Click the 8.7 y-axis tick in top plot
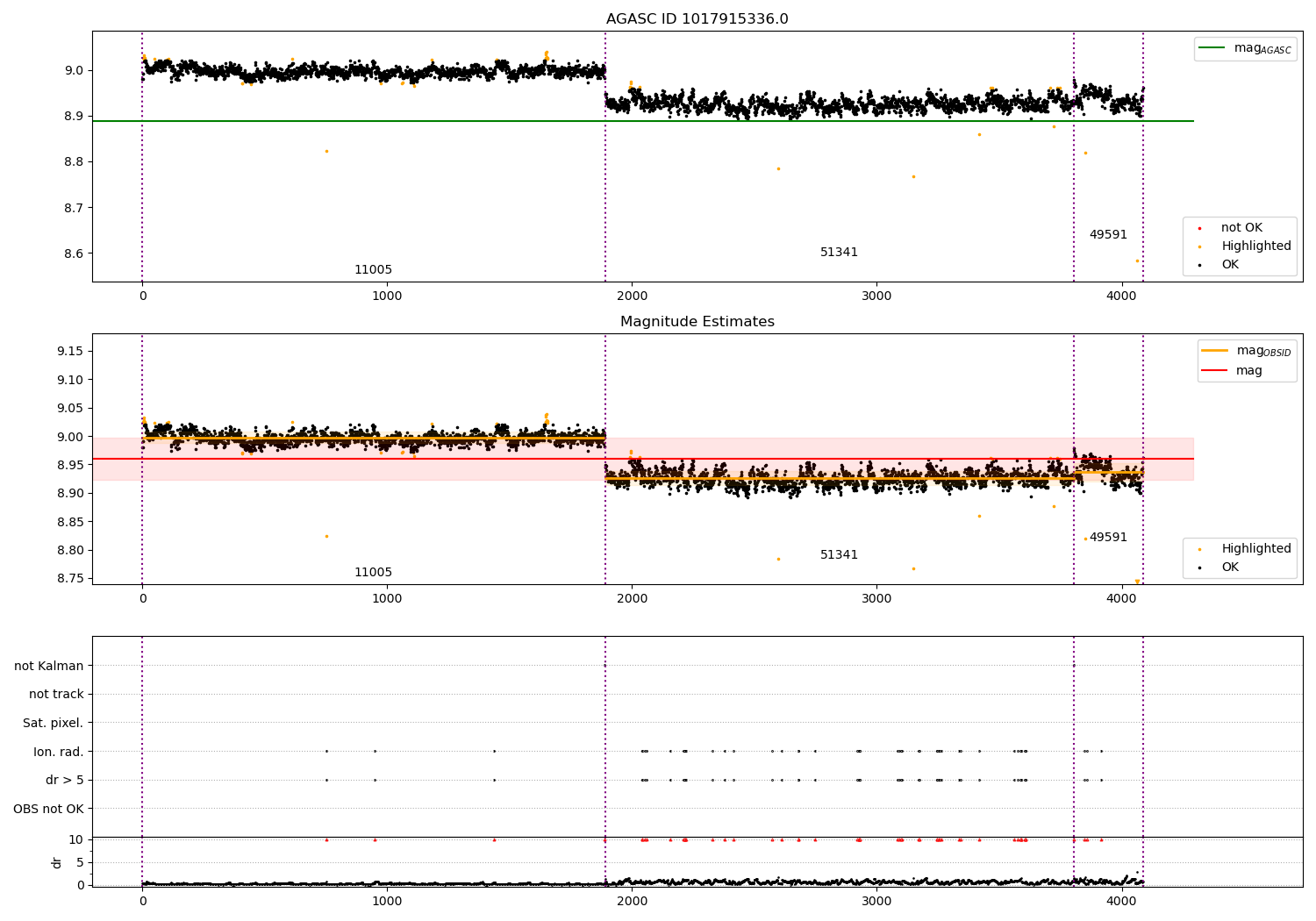The width and height of the screenshot is (1316, 921). click(74, 208)
